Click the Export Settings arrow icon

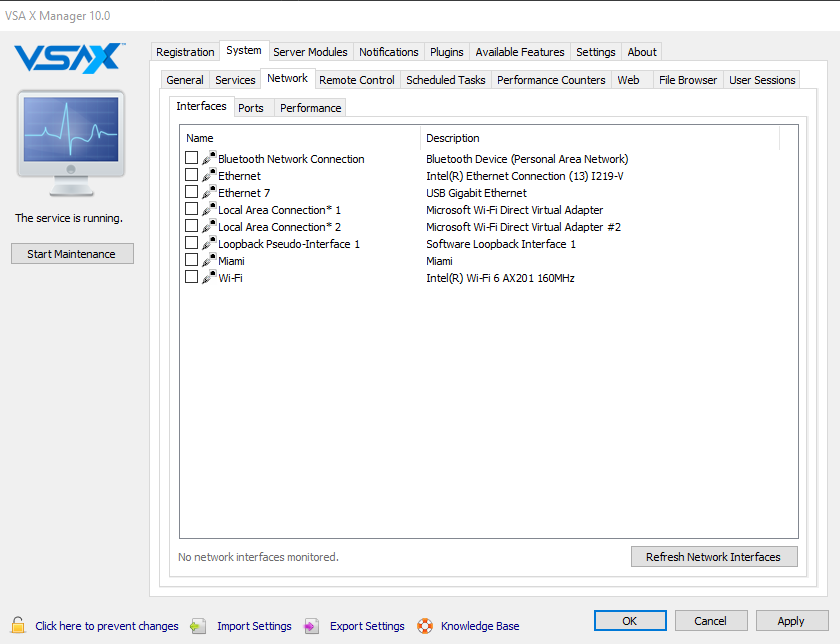311,626
